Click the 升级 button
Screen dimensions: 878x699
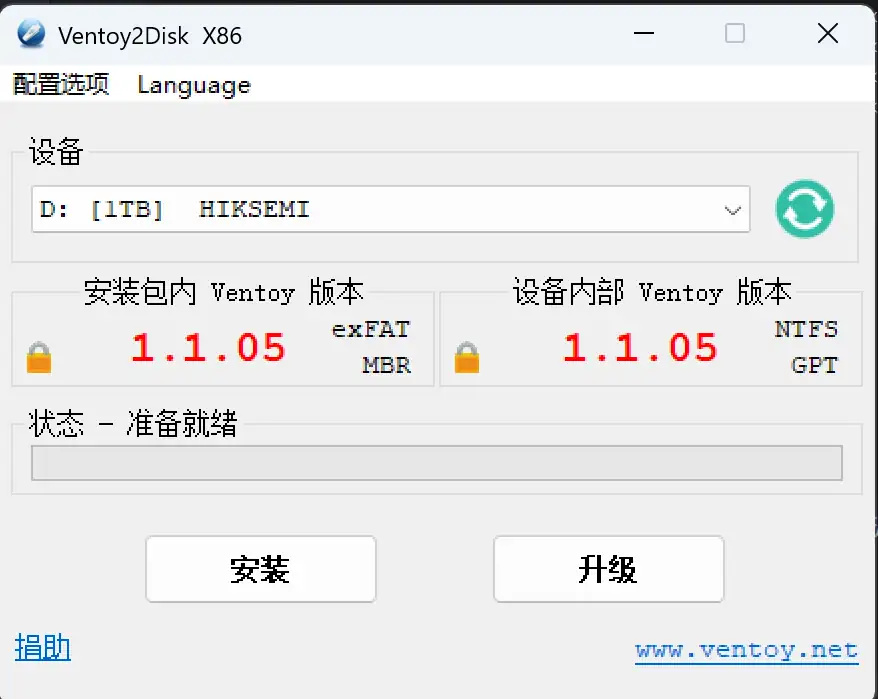(x=609, y=569)
